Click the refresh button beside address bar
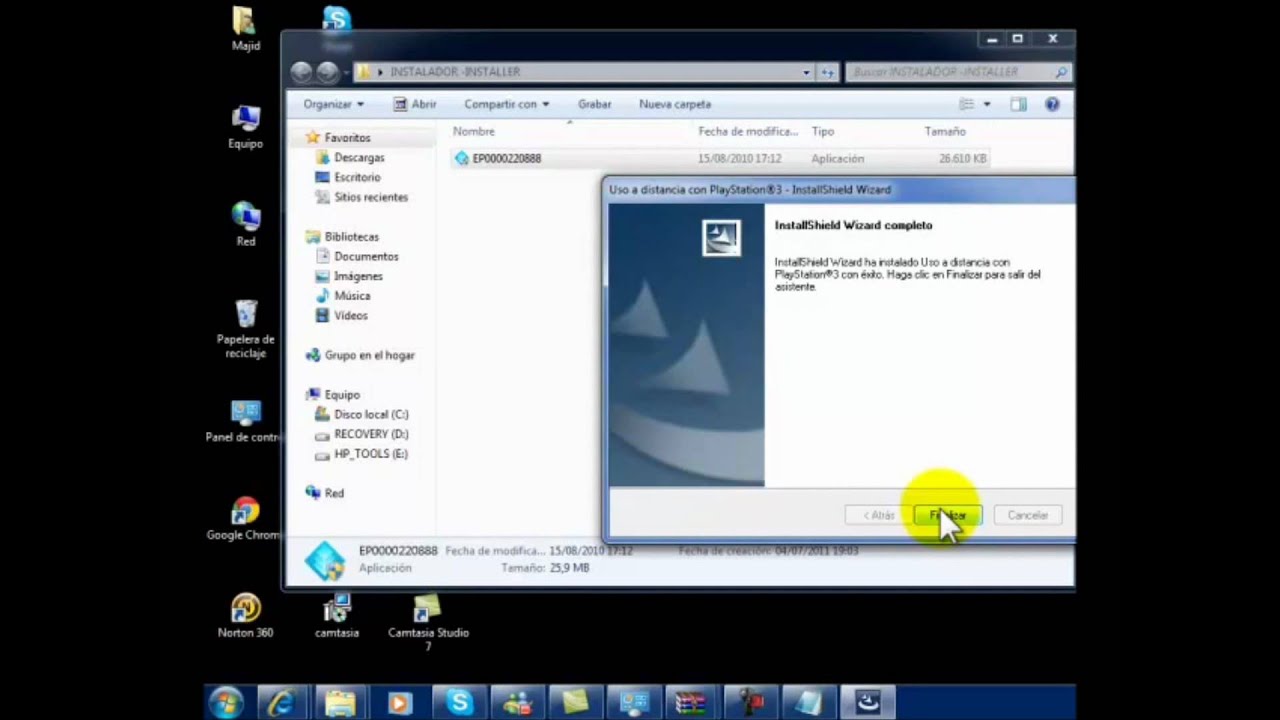The width and height of the screenshot is (1280, 720). pos(828,72)
